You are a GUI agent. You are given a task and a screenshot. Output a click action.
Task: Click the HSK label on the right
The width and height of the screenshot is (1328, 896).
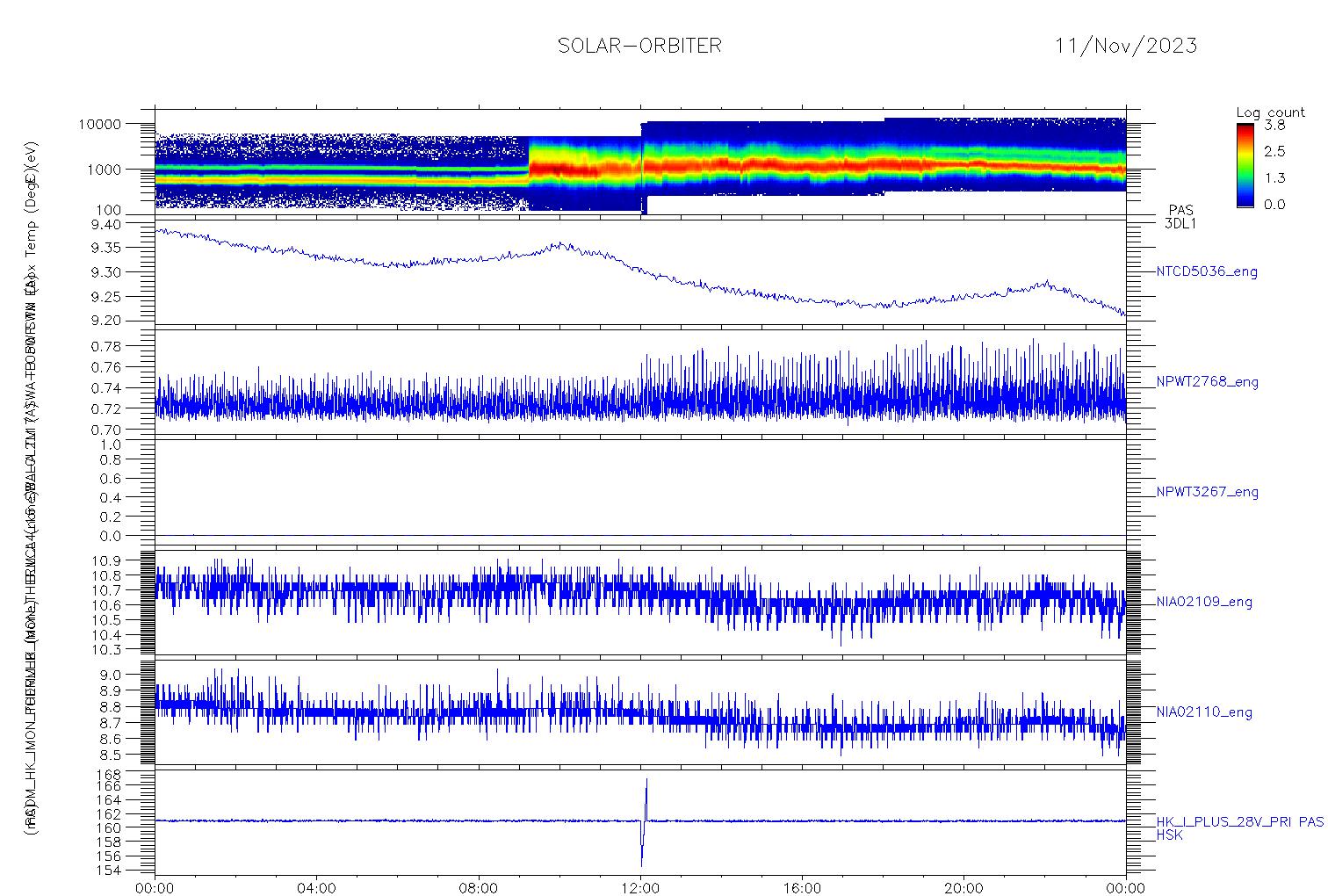click(1170, 835)
